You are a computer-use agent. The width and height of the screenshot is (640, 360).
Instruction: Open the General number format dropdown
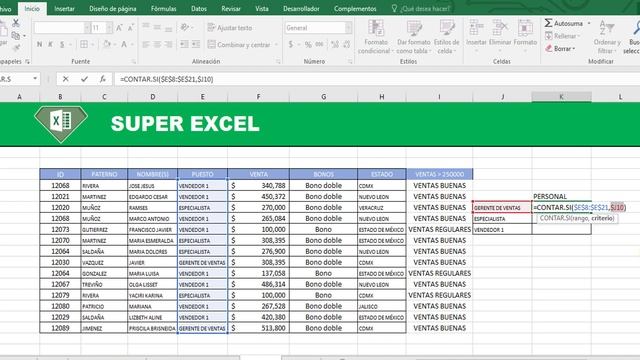(x=348, y=28)
